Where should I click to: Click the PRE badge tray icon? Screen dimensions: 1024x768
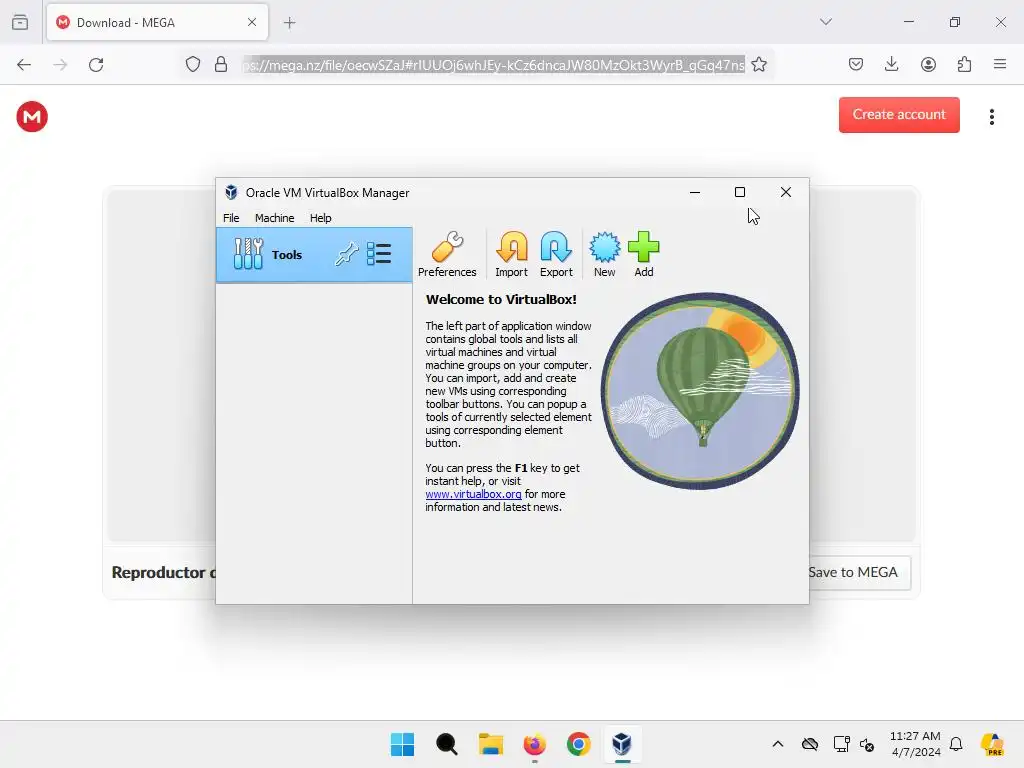pyautogui.click(x=992, y=744)
